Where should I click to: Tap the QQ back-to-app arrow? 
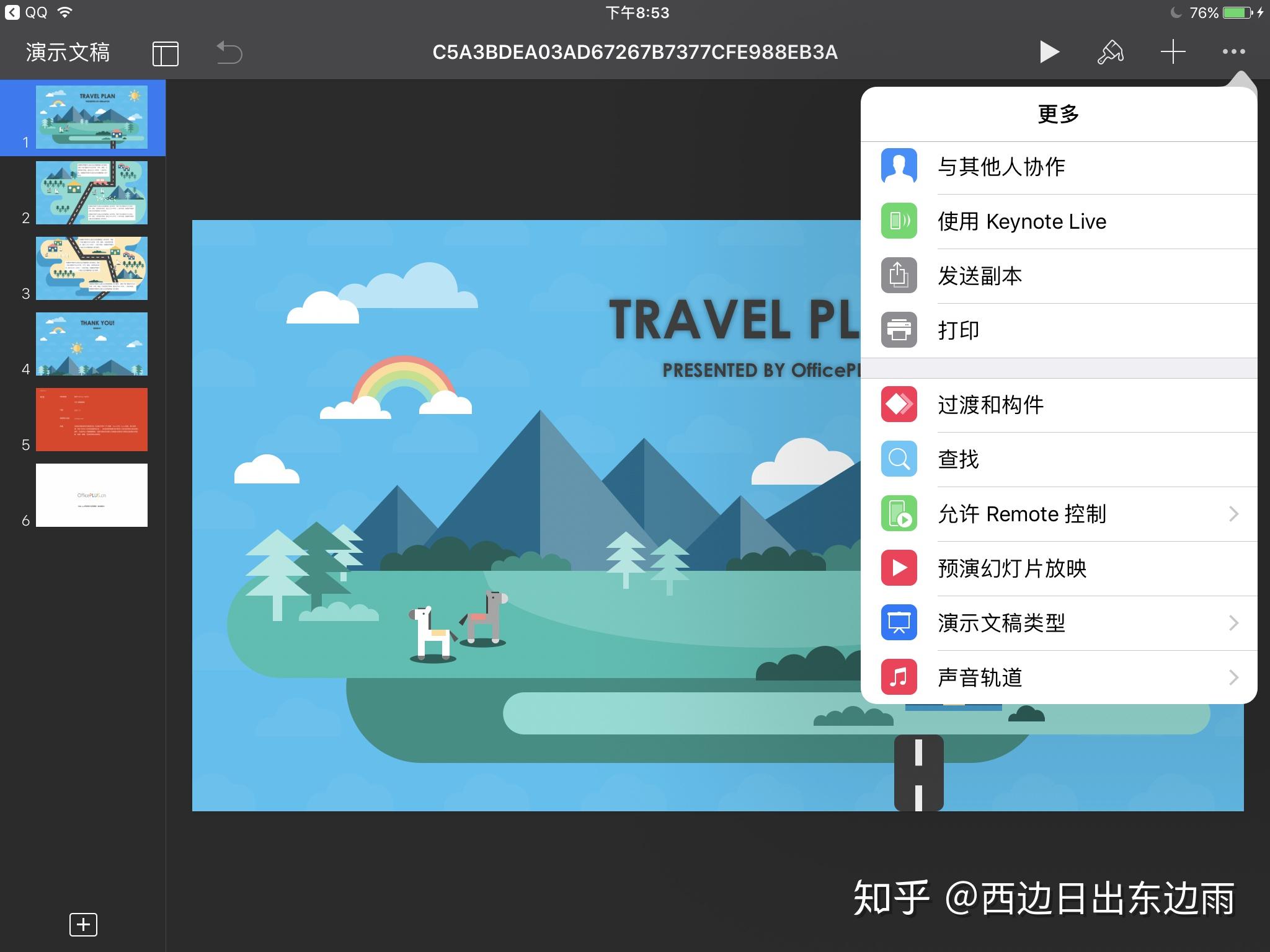point(12,12)
